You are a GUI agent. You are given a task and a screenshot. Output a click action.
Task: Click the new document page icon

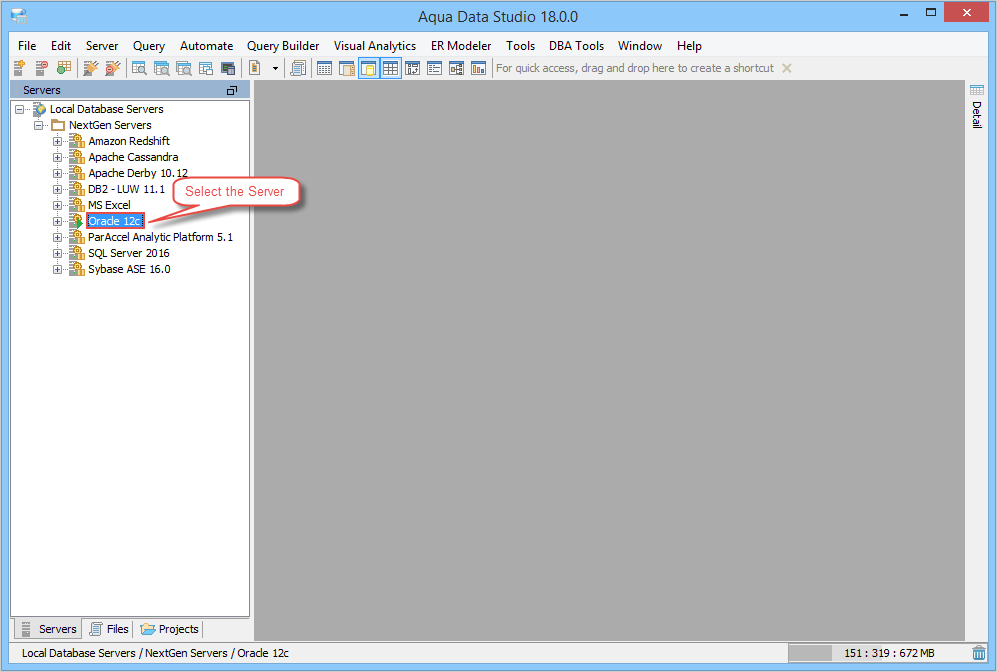255,68
